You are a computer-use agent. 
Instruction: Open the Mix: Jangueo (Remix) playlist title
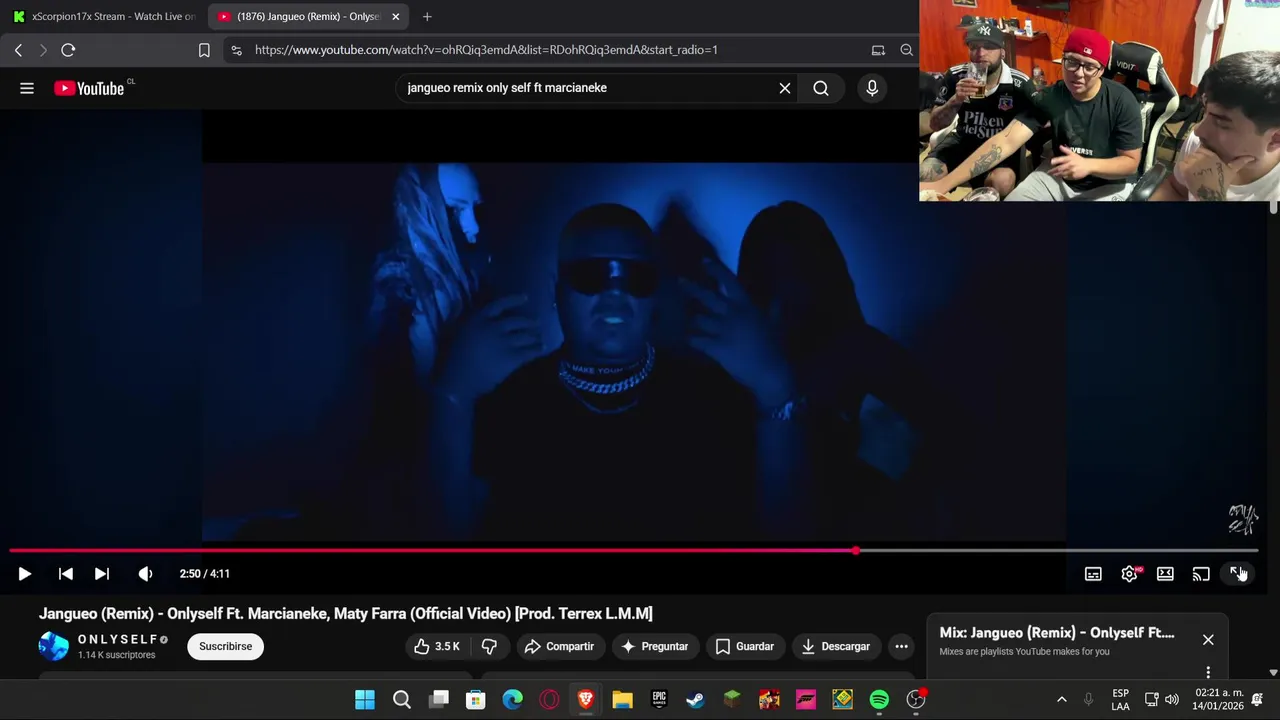tap(1057, 633)
